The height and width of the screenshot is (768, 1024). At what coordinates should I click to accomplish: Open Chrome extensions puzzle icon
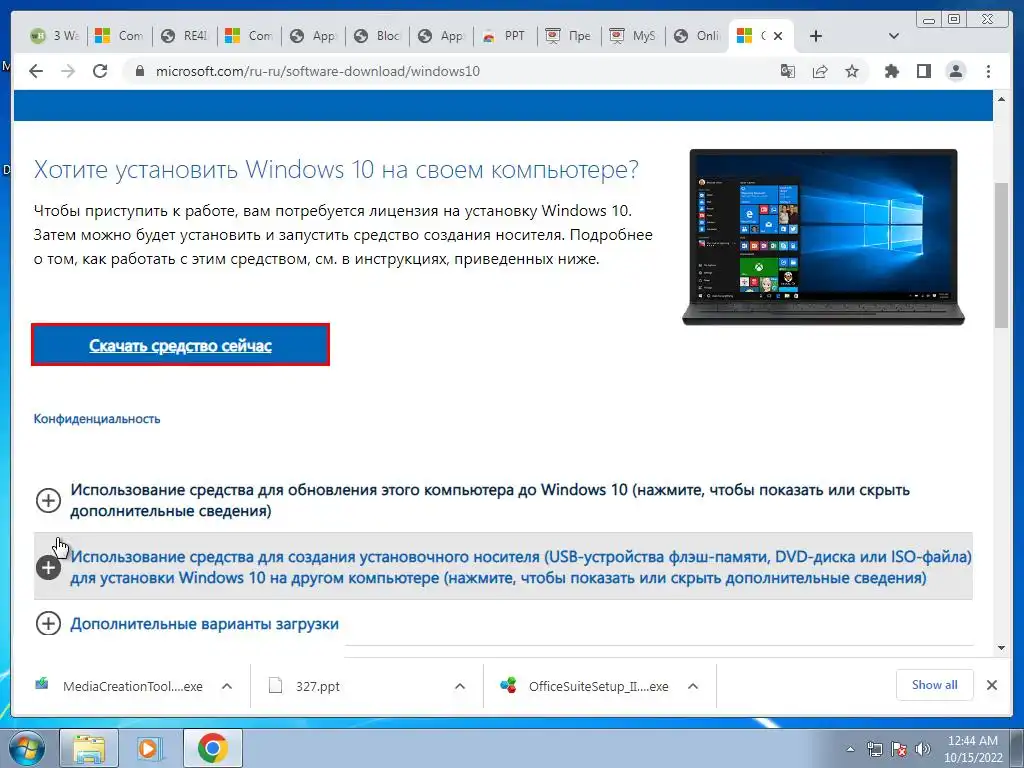coord(891,71)
